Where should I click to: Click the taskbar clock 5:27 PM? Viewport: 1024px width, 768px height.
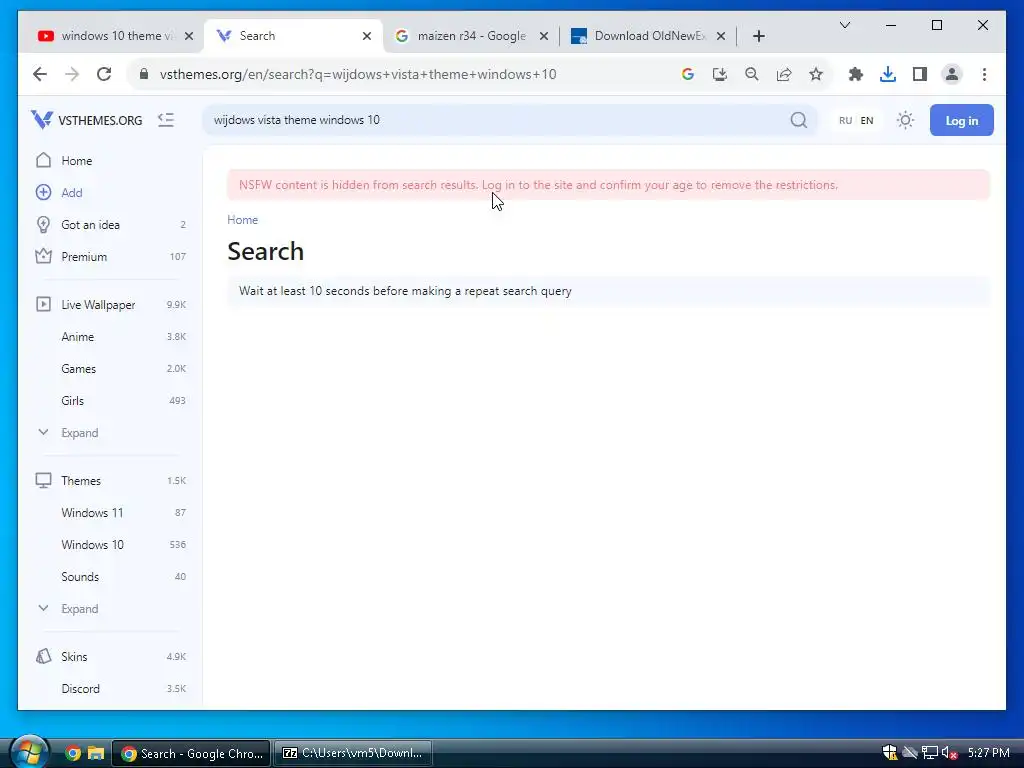(x=989, y=753)
